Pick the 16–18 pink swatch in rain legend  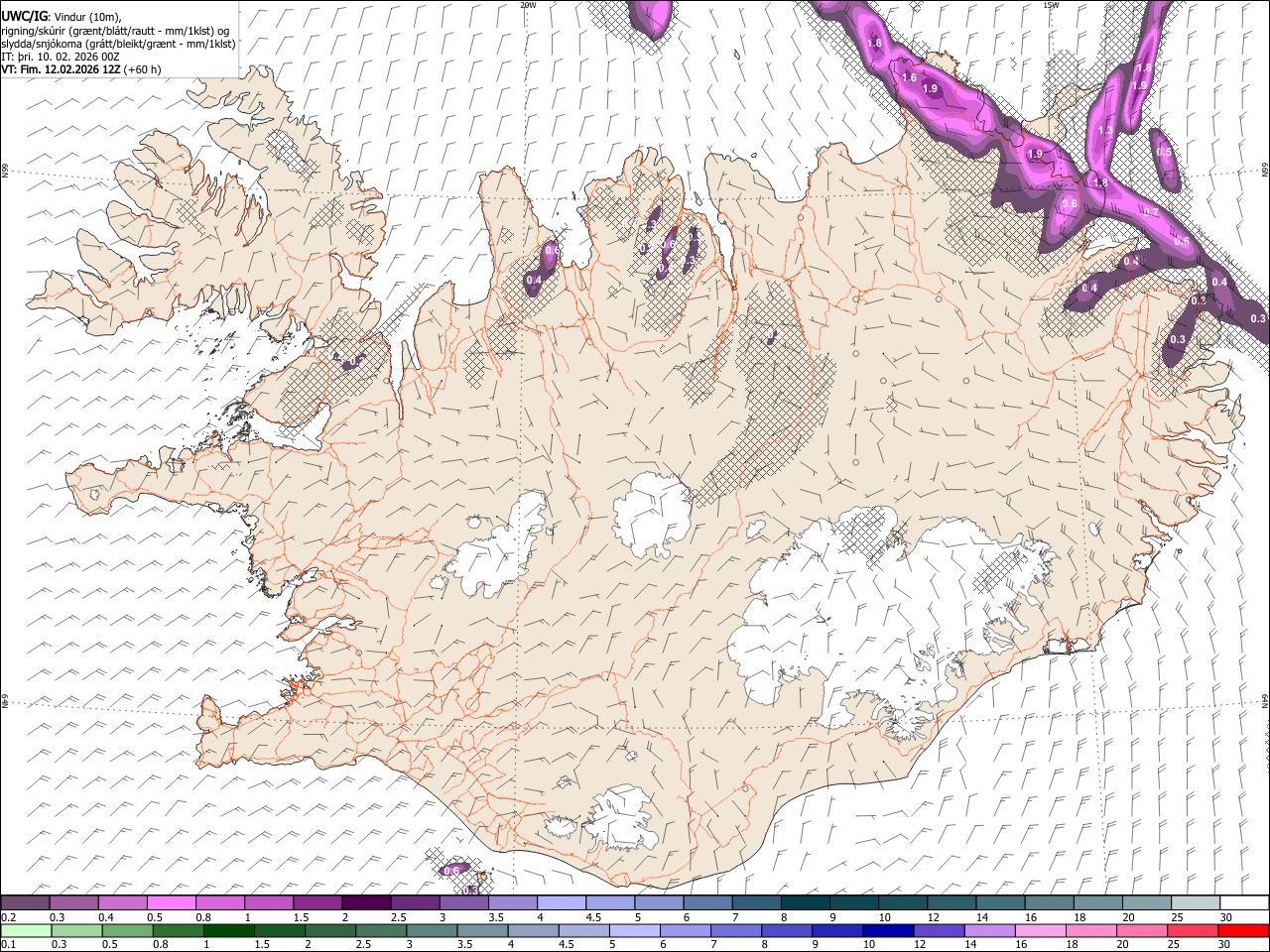[x=1041, y=930]
